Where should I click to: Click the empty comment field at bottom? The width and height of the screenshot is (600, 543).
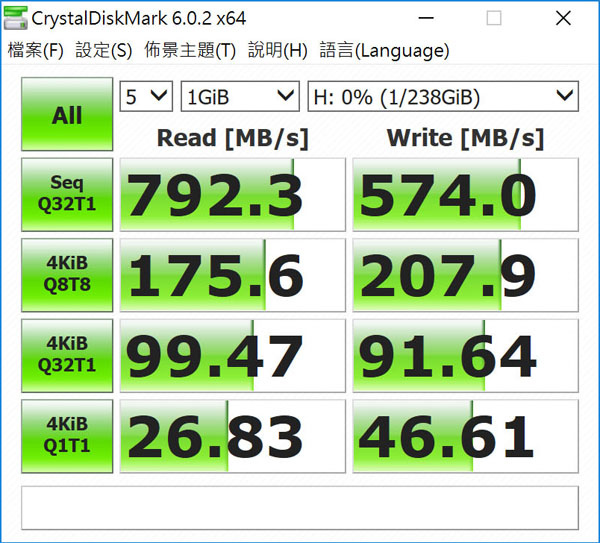(300, 508)
